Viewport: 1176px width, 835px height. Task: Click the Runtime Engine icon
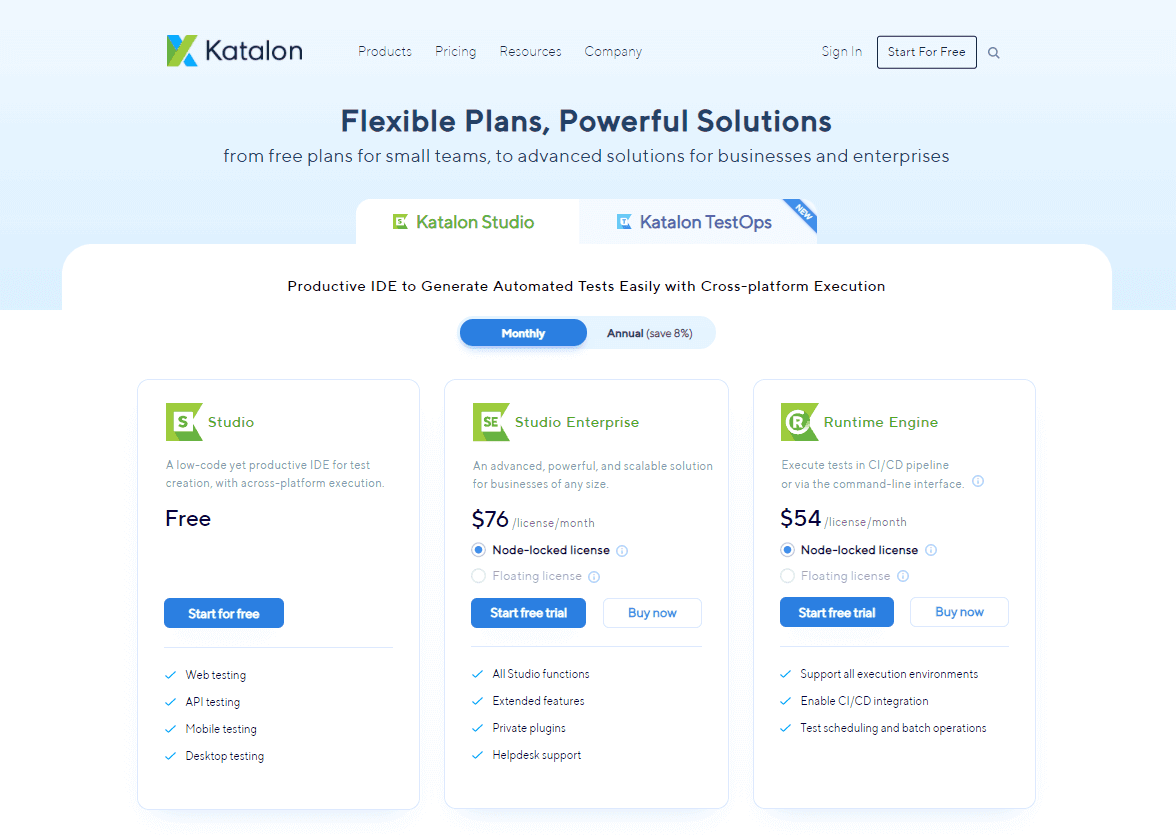pos(799,422)
